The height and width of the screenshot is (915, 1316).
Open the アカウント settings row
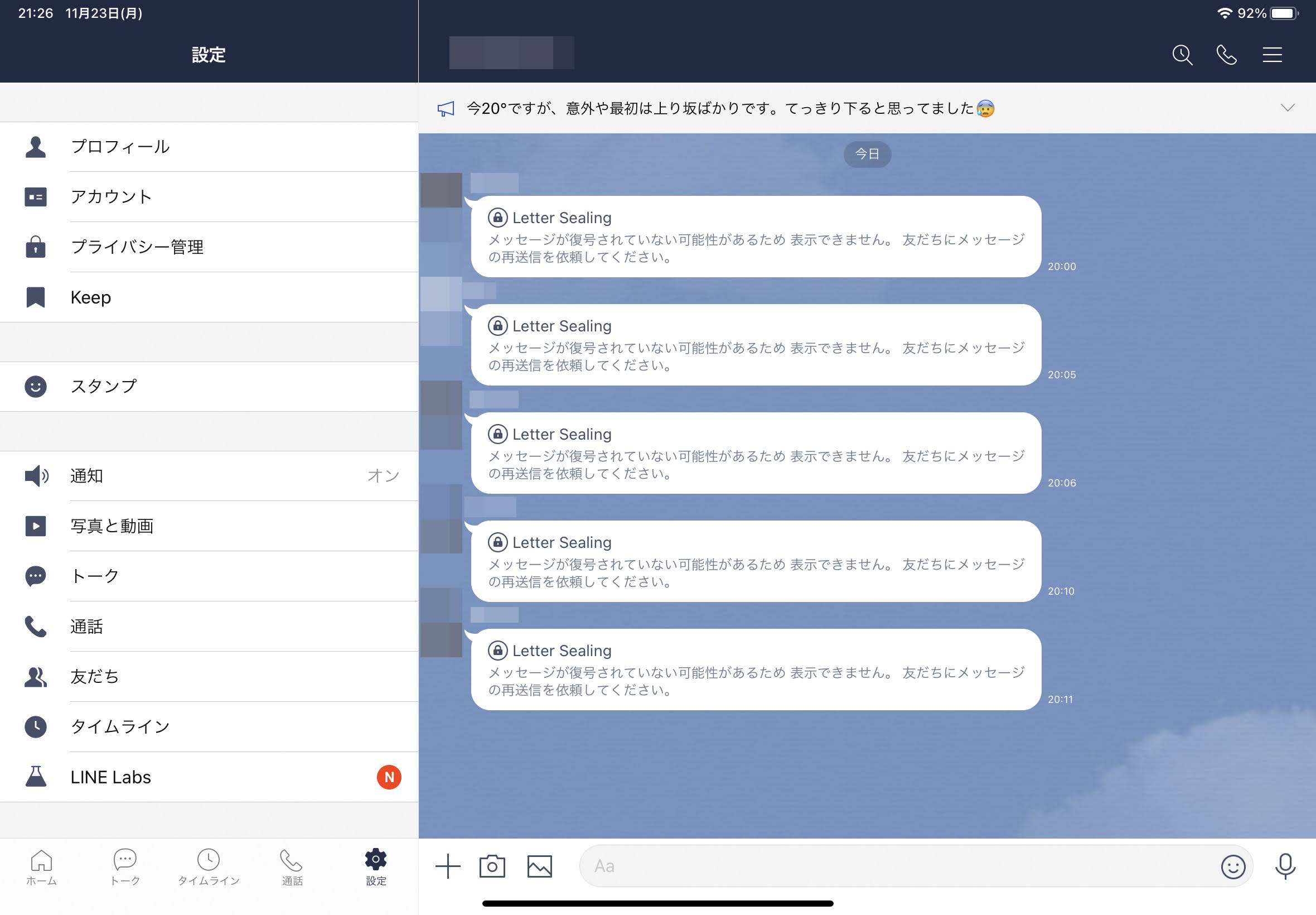pyautogui.click(x=209, y=196)
